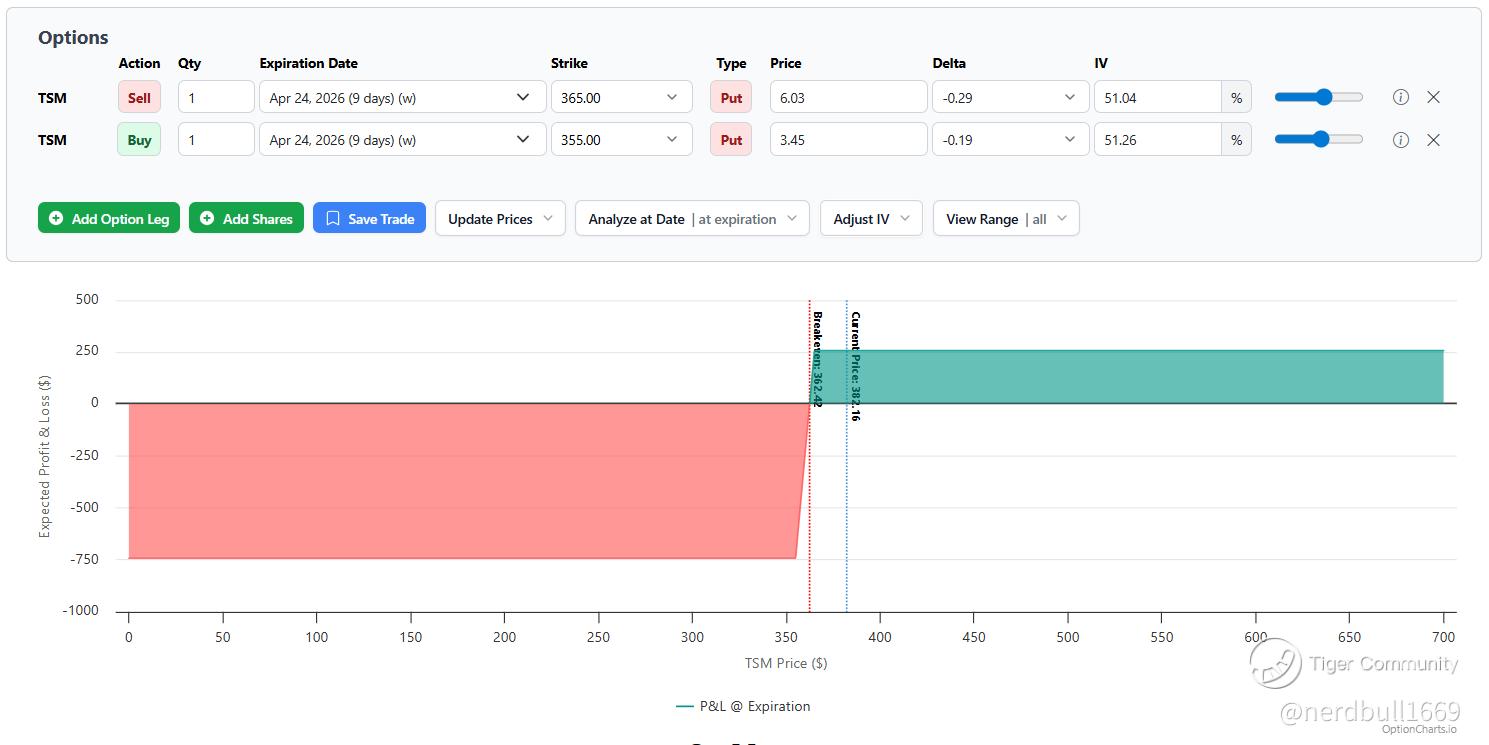The height and width of the screenshot is (745, 1489).
Task: Open the Update Prices menu
Action: point(500,219)
